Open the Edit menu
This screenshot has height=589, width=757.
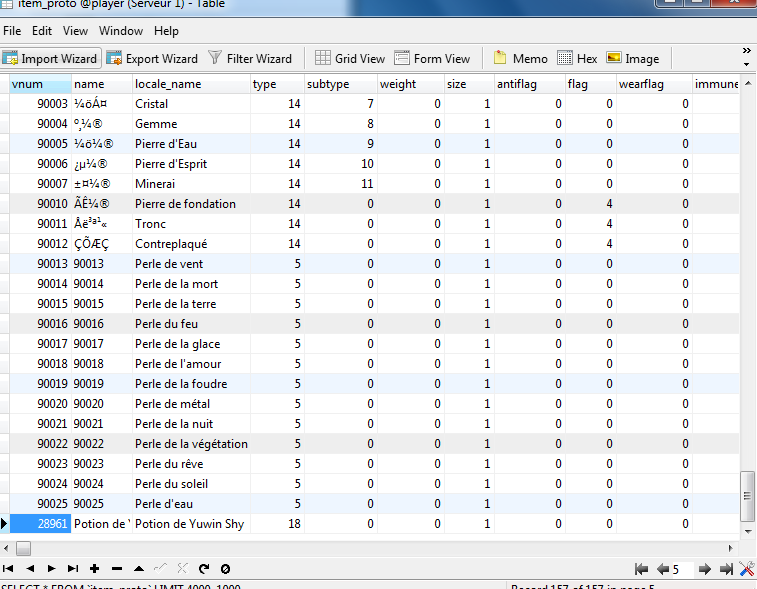point(42,31)
